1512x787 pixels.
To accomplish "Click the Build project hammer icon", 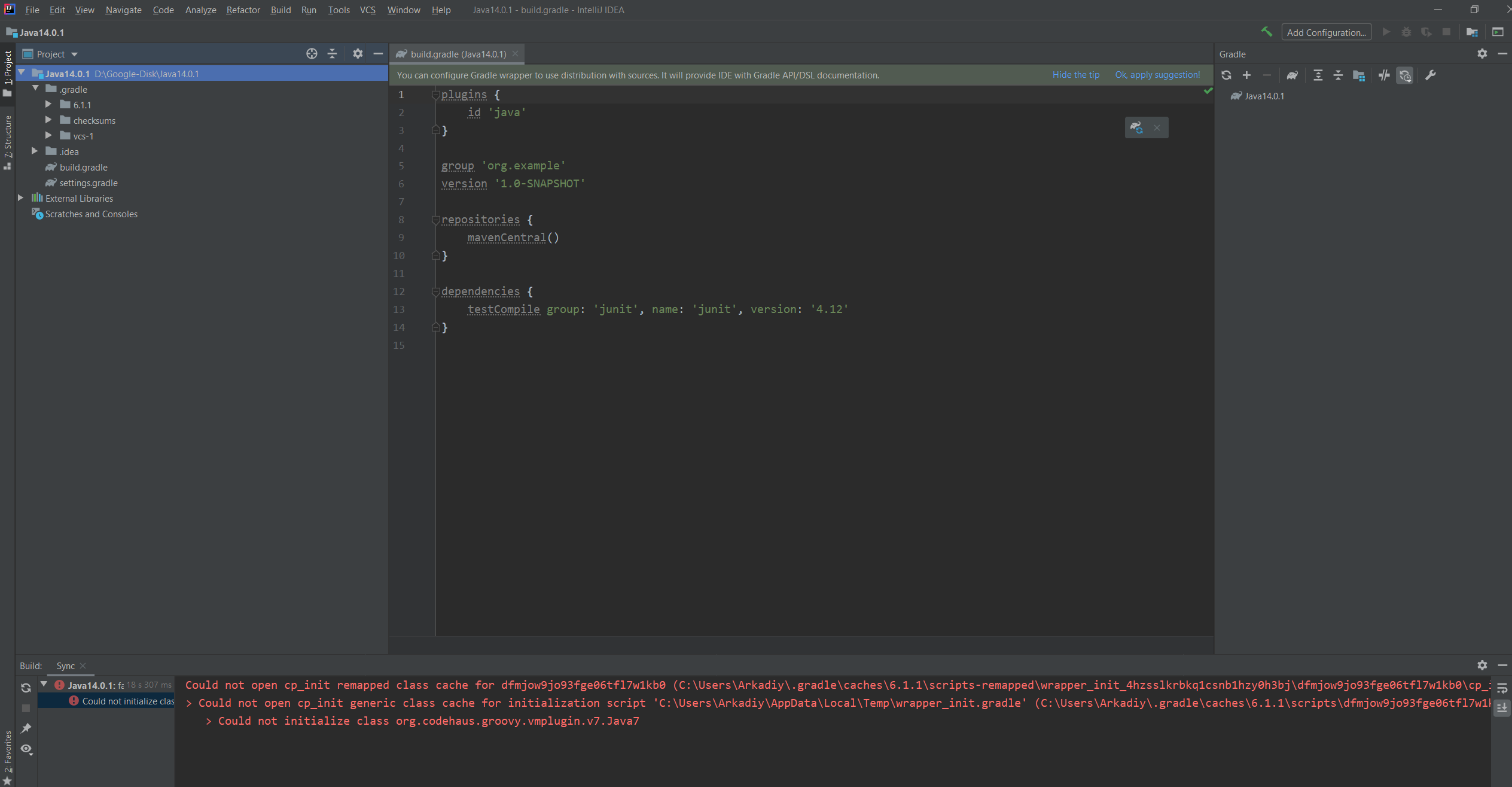I will pyautogui.click(x=1266, y=32).
